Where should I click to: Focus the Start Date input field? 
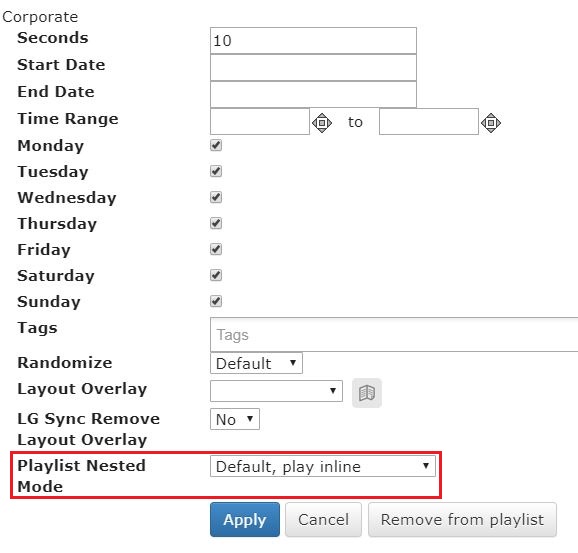point(313,67)
